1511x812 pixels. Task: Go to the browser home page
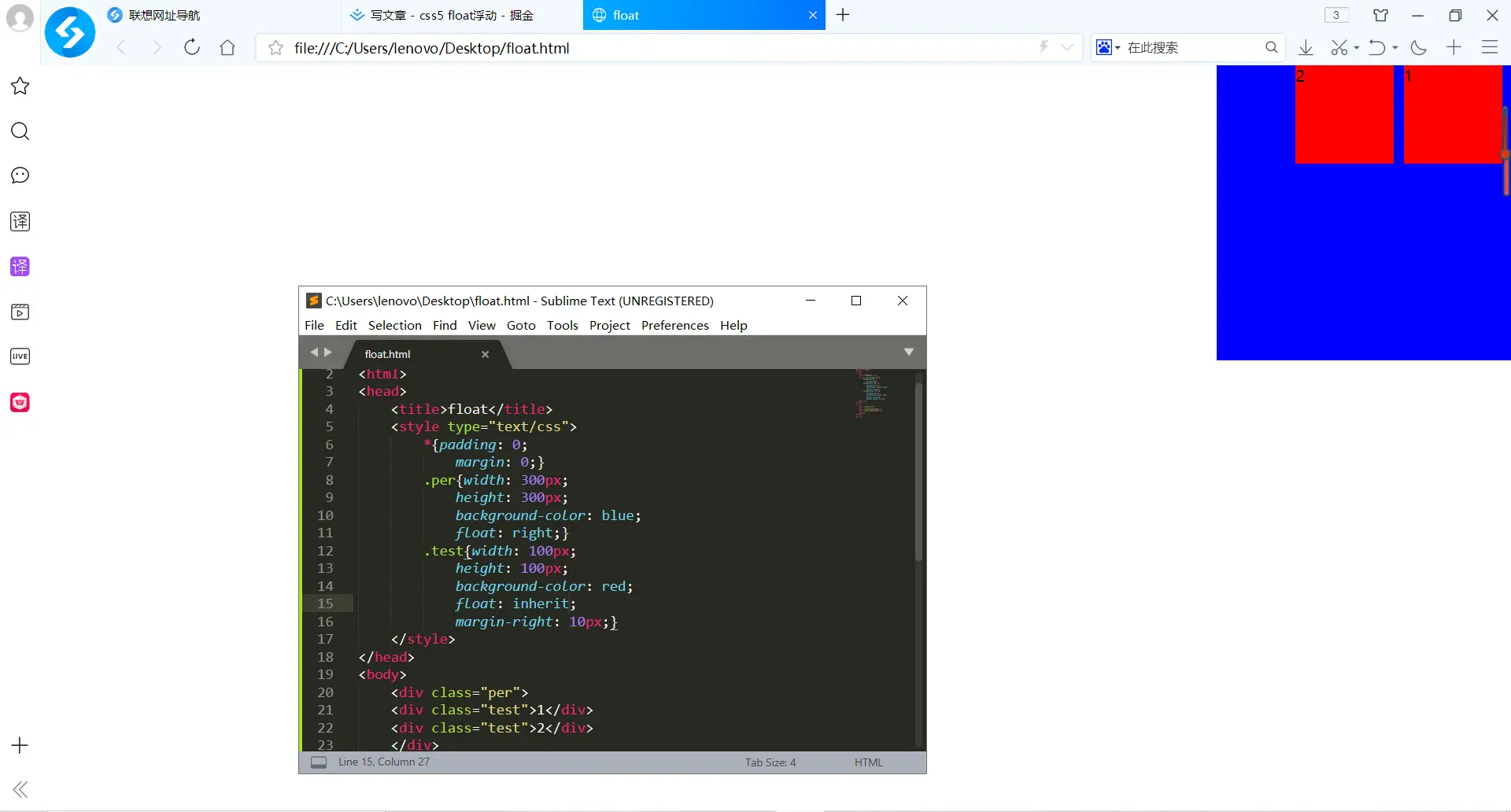point(227,47)
